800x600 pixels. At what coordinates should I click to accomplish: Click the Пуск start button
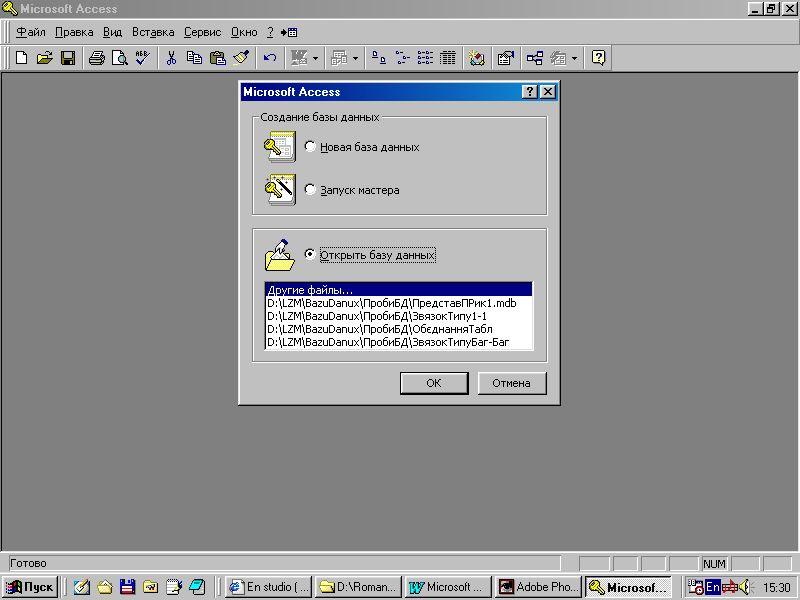coord(30,587)
